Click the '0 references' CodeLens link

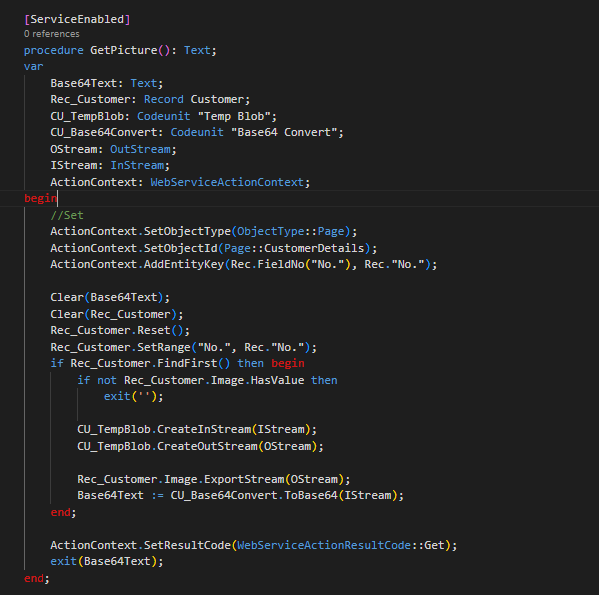coord(52,34)
